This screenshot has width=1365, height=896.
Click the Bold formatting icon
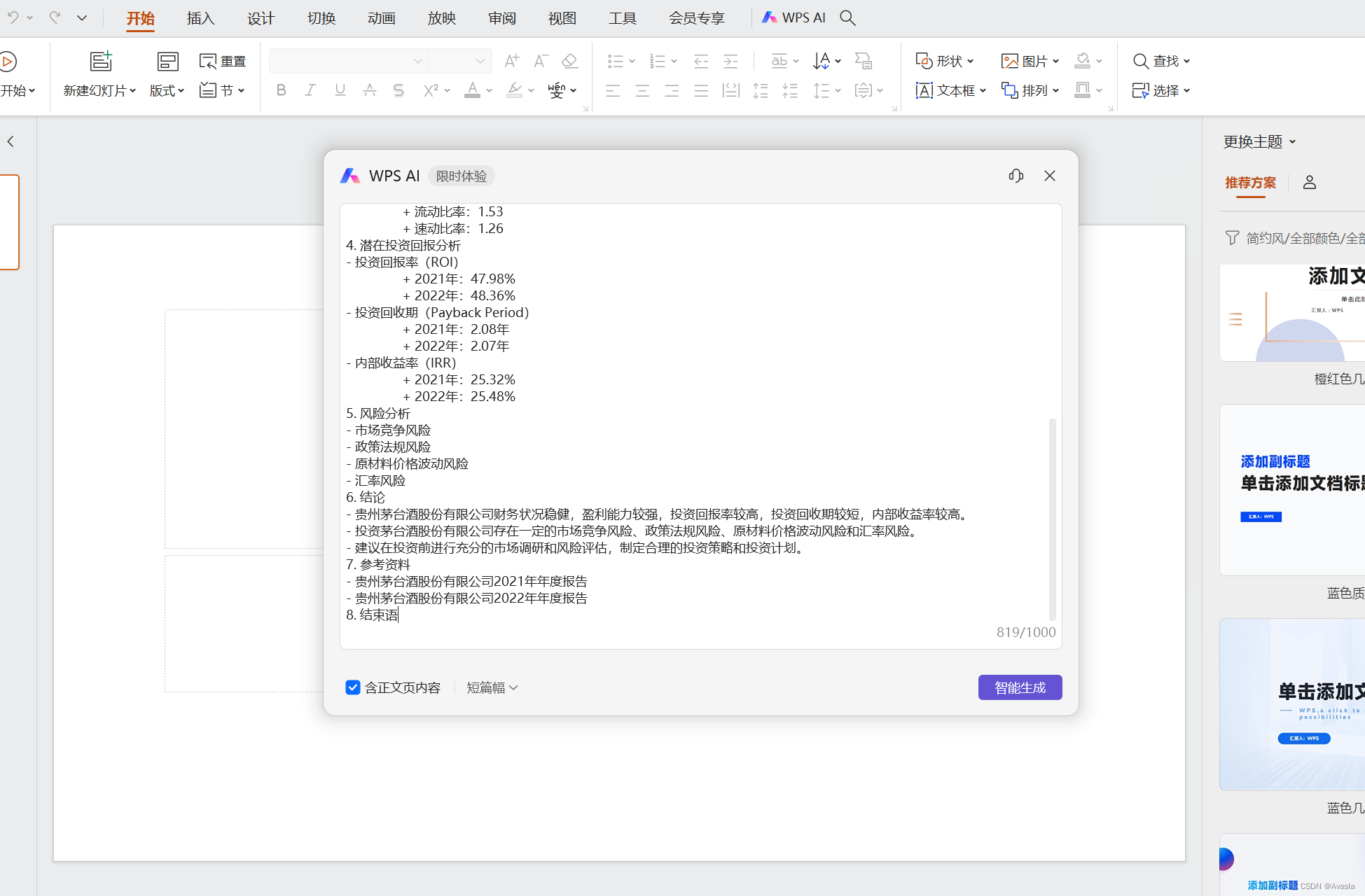pos(281,90)
